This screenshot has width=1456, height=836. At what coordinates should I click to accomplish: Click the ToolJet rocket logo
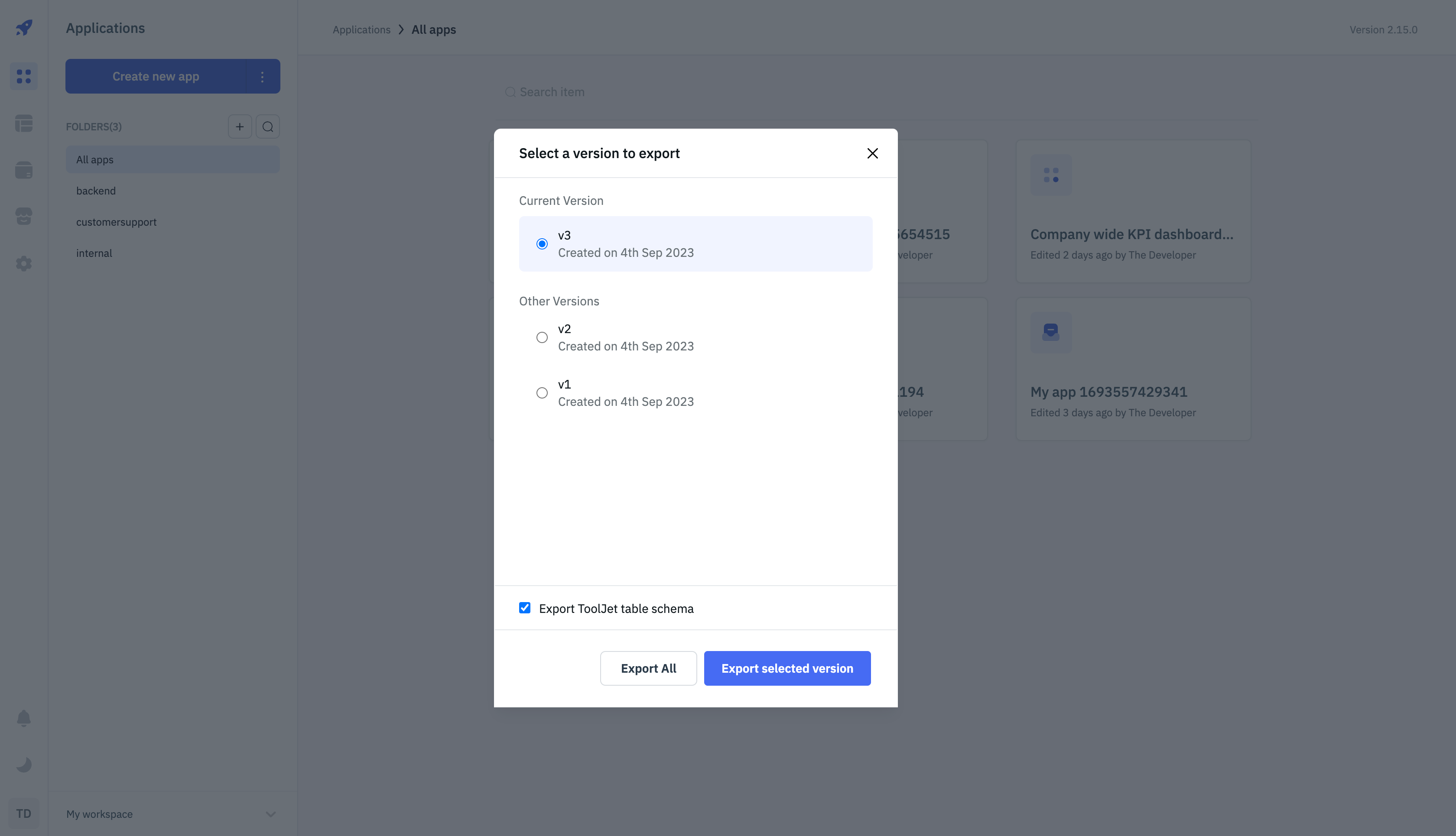pos(23,28)
